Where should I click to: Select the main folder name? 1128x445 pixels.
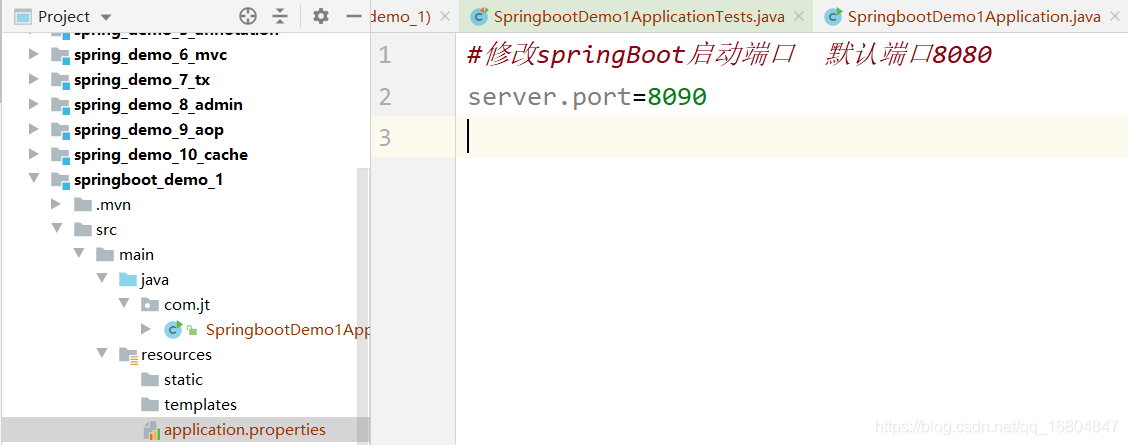tap(136, 255)
